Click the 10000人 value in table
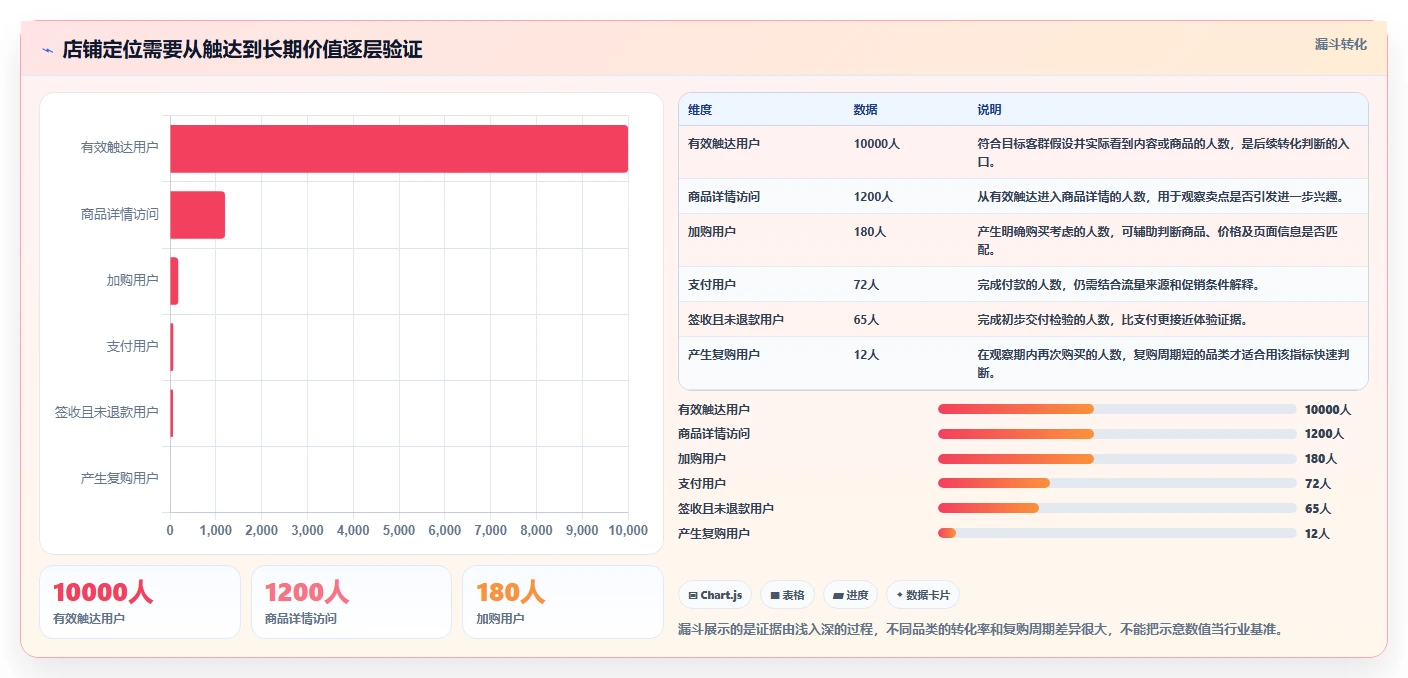This screenshot has width=1408, height=678. 877,144
